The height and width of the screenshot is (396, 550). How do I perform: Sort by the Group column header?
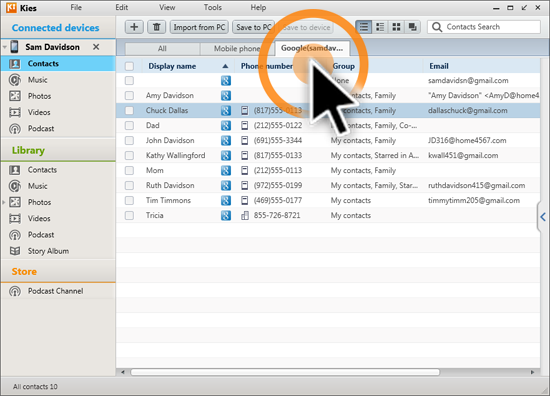click(x=344, y=66)
